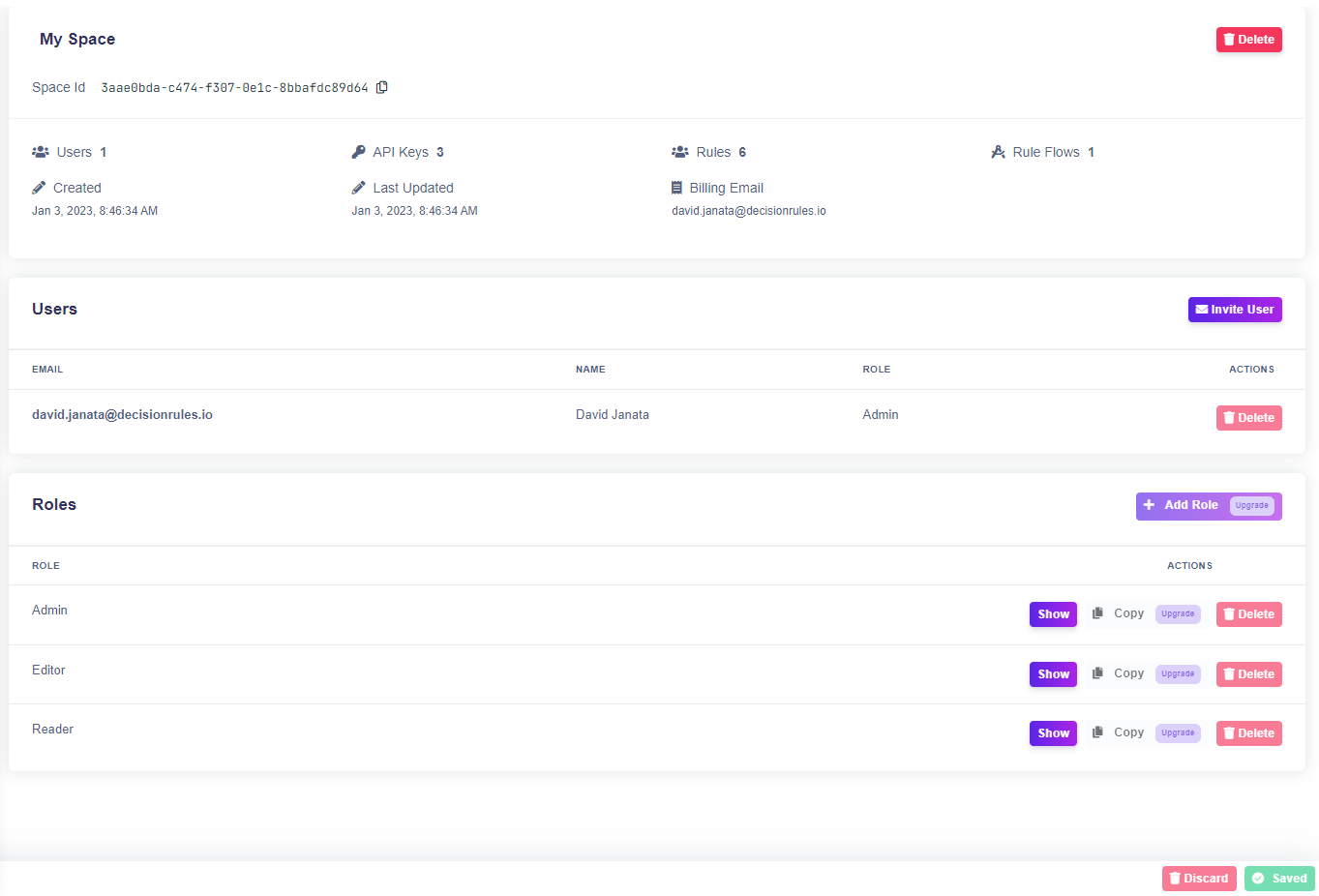Click the Rule Flows icon

click(999, 152)
